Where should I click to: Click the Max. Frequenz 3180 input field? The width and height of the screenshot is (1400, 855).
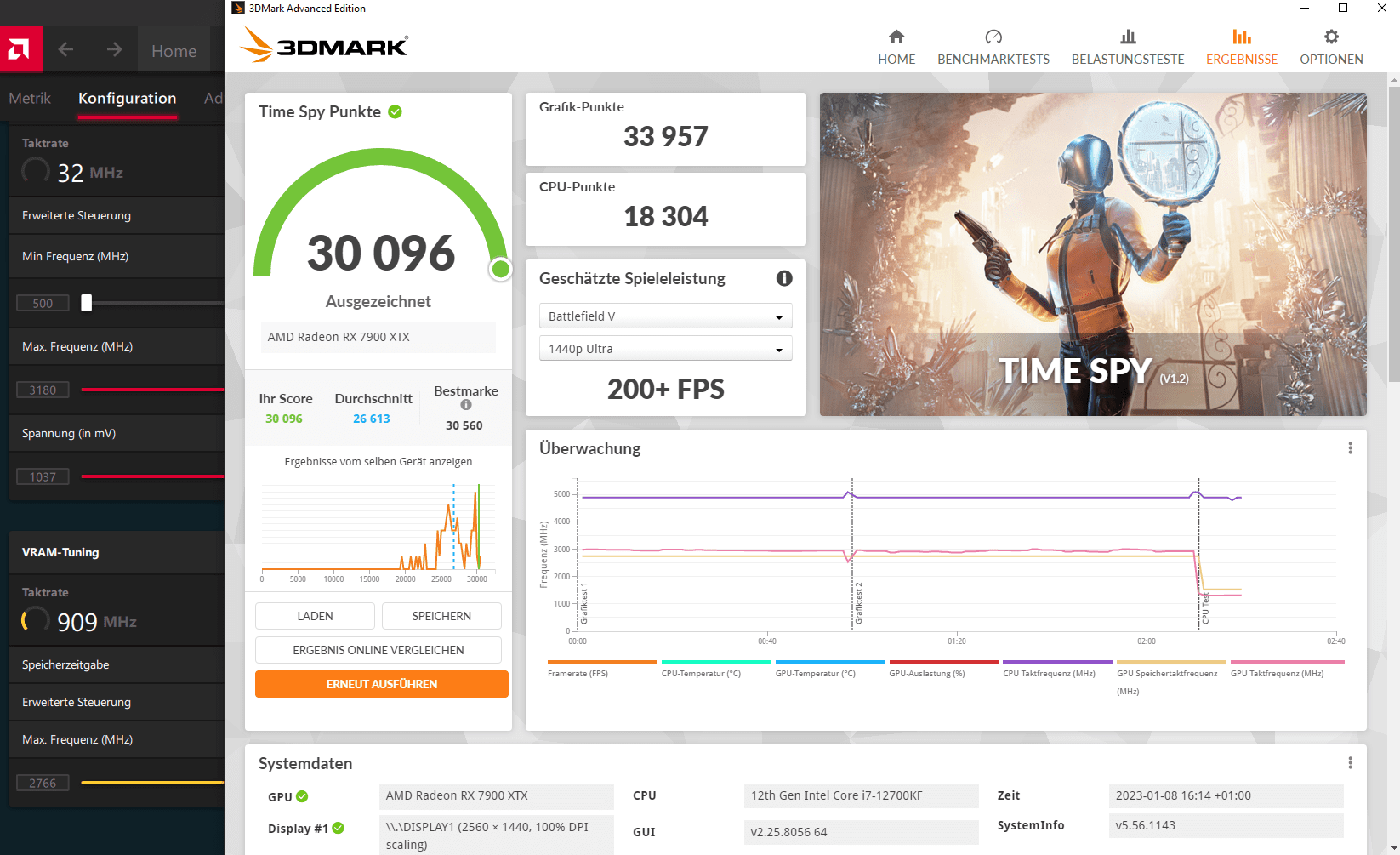[x=43, y=390]
